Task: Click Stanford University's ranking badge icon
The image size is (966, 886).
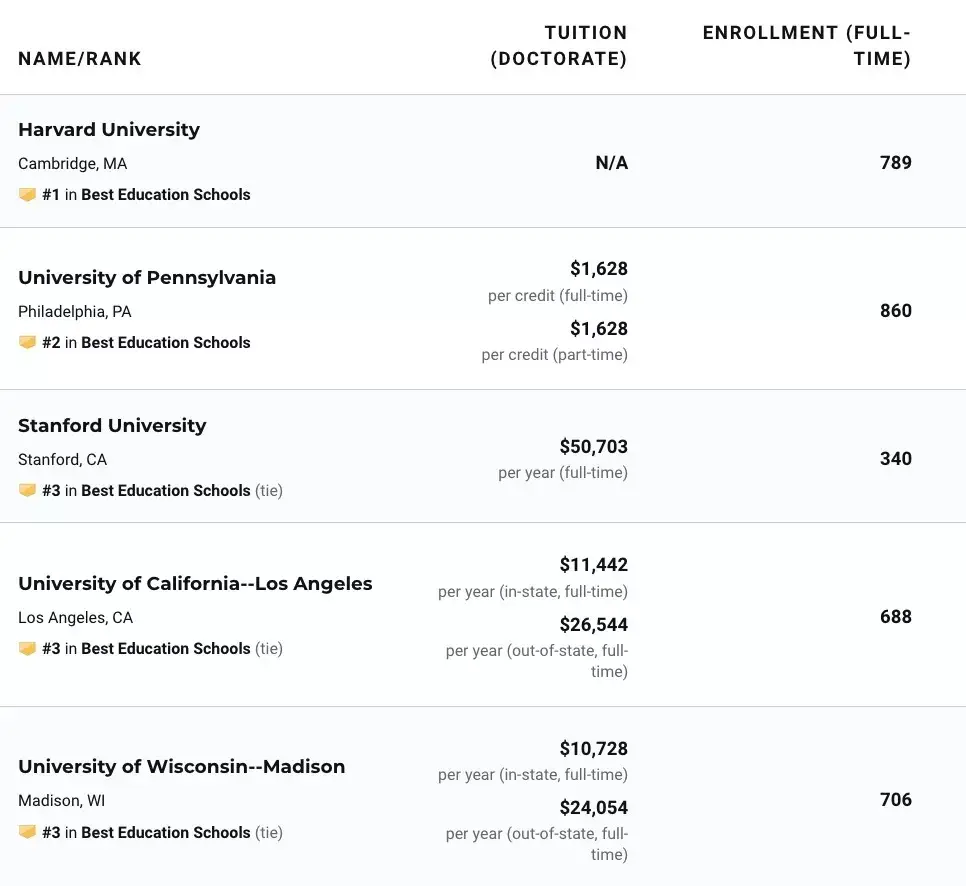Action: [27, 491]
